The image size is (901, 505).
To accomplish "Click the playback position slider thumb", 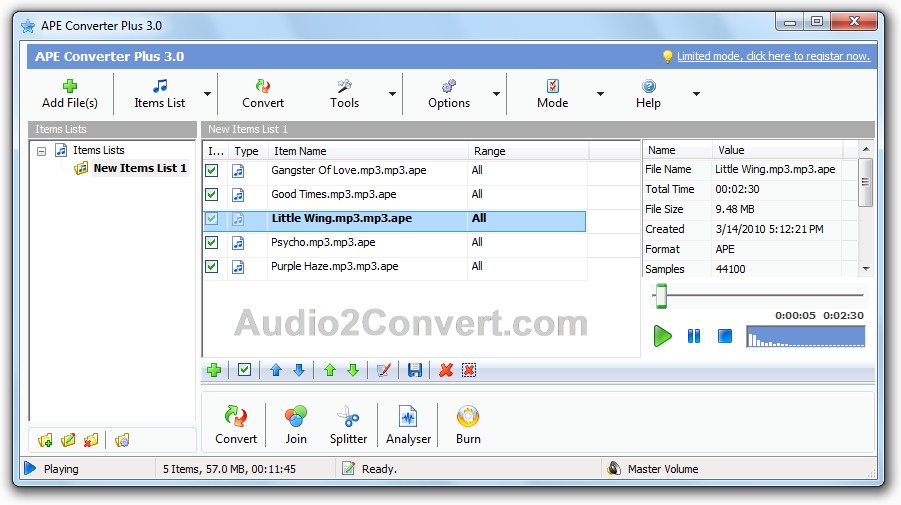I will pyautogui.click(x=661, y=296).
